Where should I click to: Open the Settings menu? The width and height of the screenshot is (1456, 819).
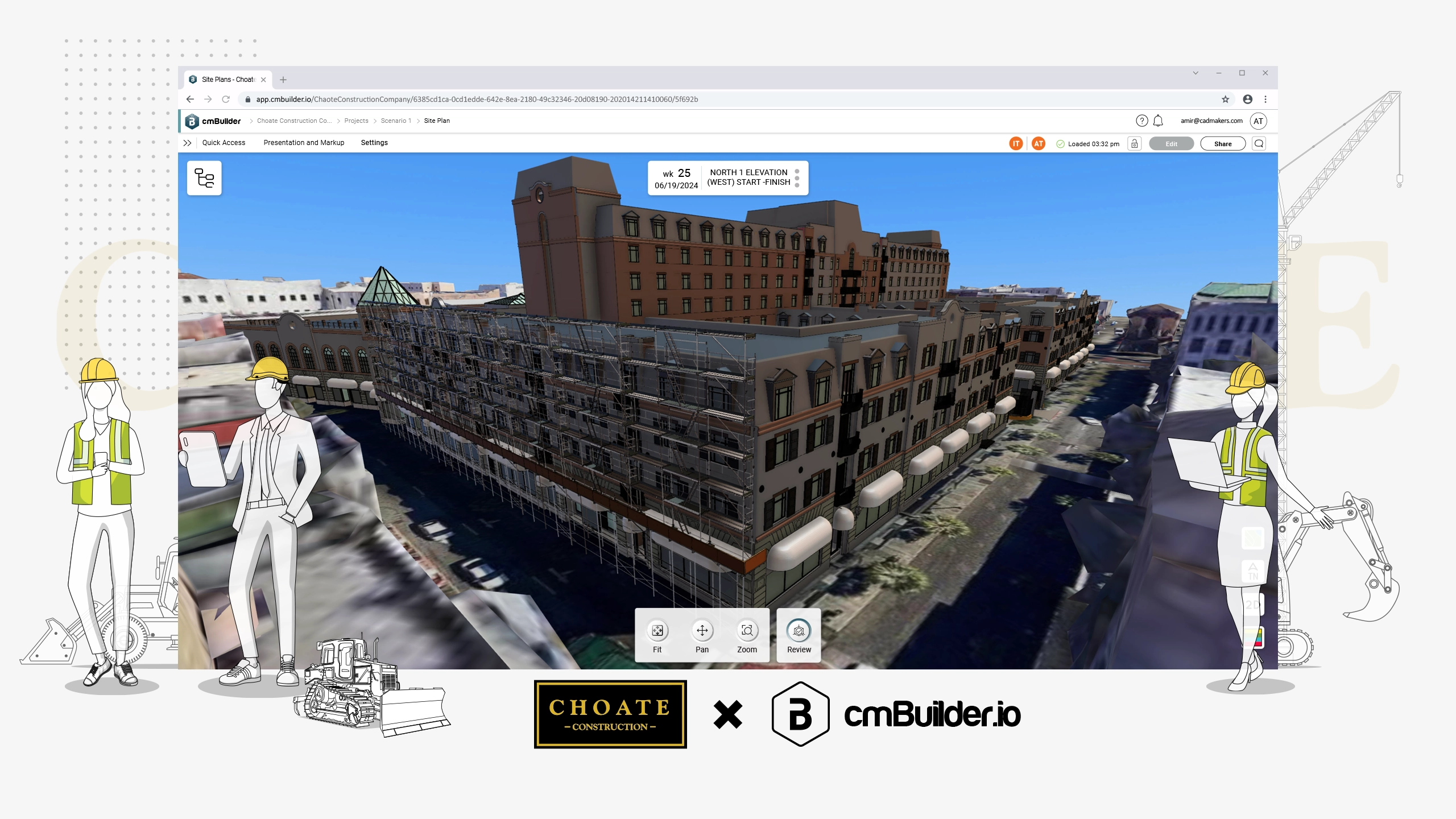point(374,143)
